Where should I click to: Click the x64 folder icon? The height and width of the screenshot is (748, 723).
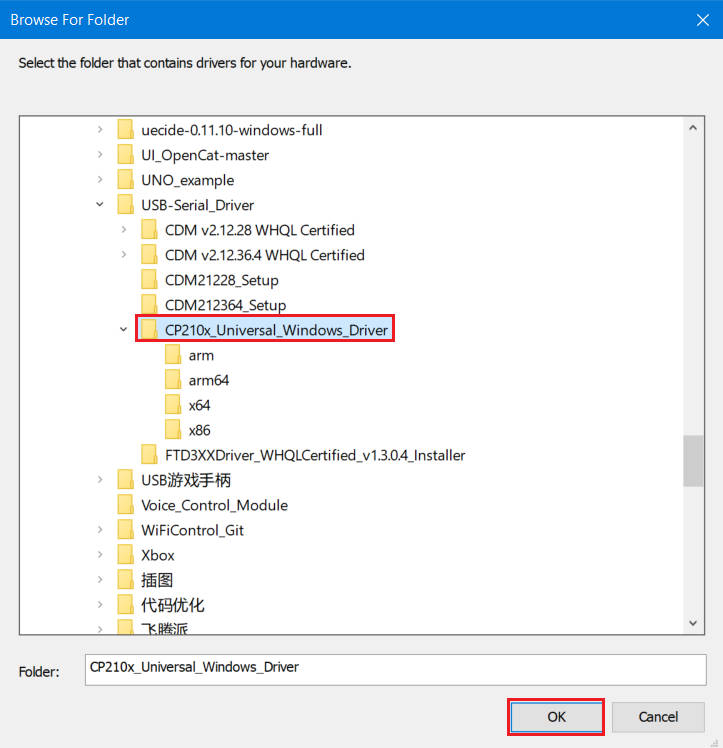pyautogui.click(x=173, y=405)
